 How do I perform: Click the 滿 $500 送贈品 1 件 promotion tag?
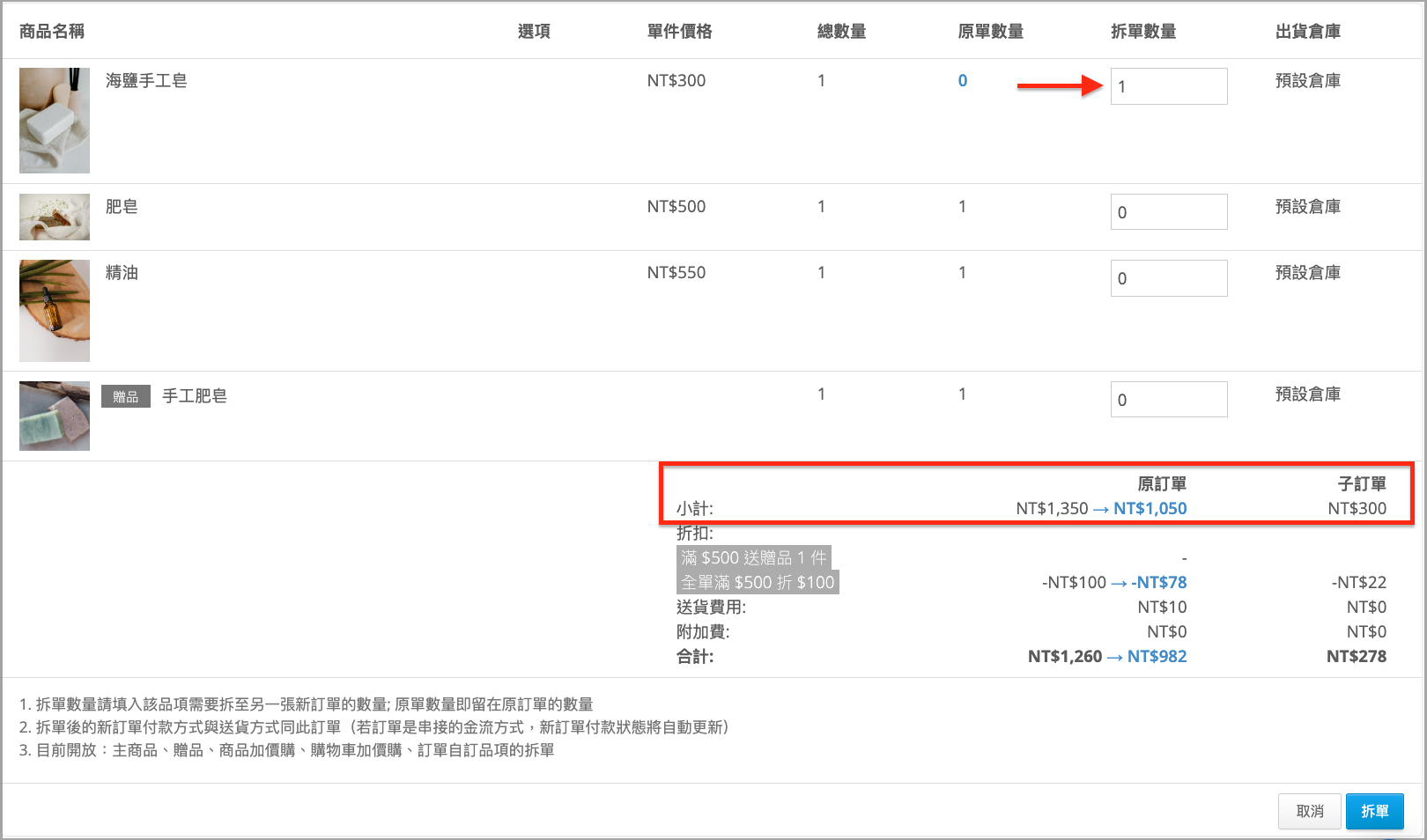click(754, 557)
